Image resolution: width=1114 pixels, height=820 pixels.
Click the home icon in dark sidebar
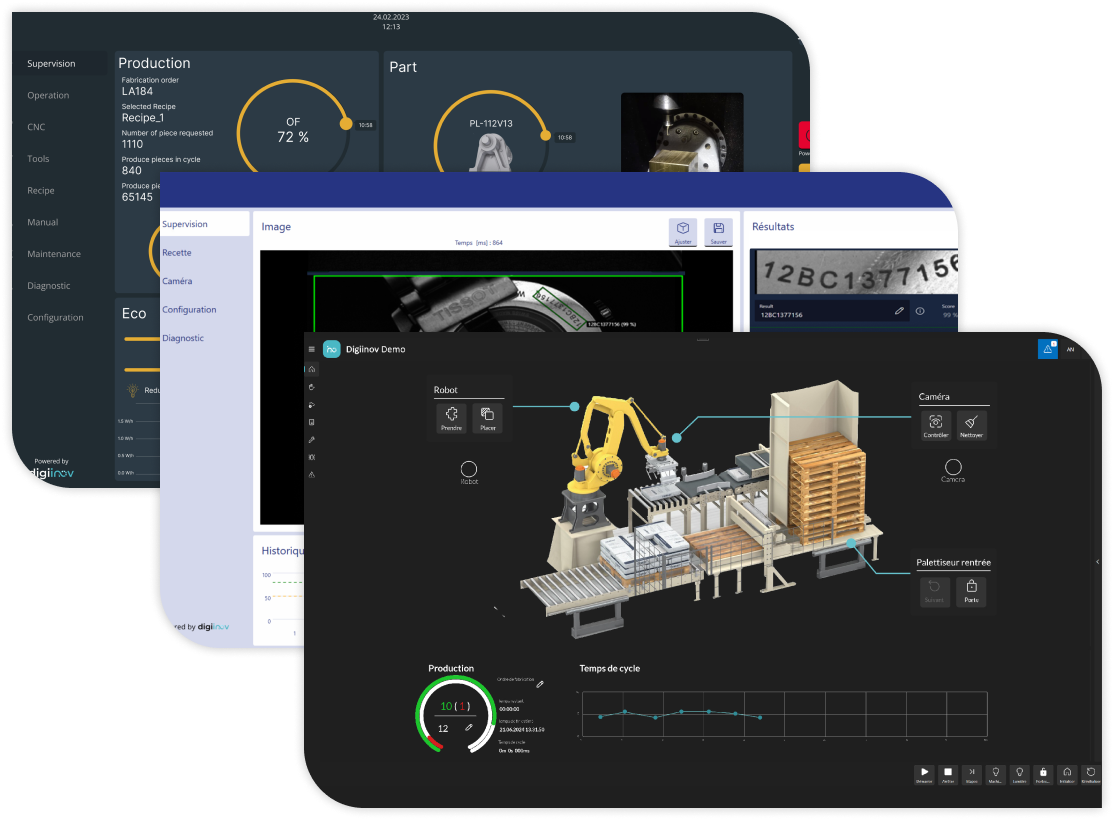click(x=312, y=369)
